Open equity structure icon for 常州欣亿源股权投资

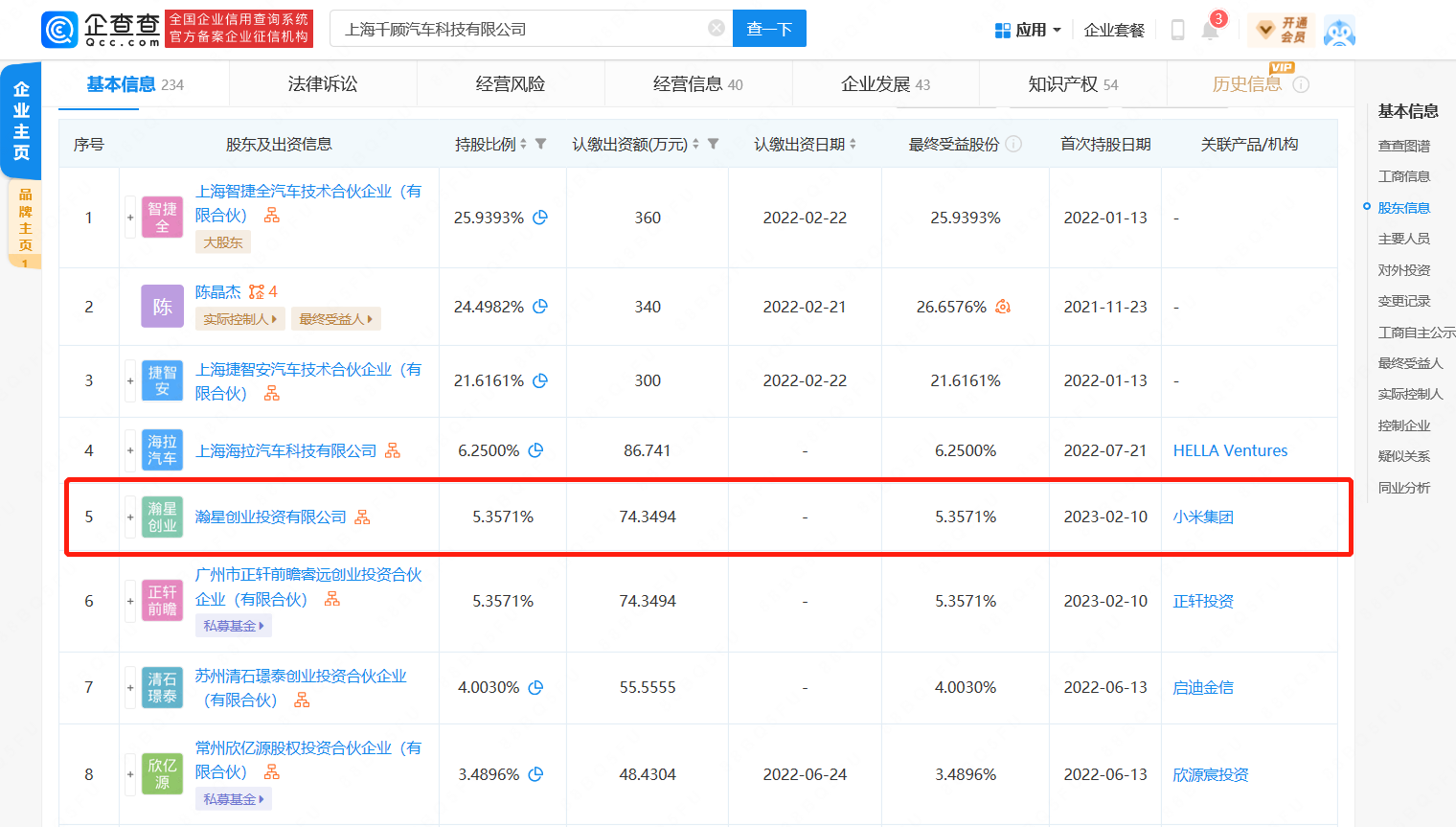(272, 772)
